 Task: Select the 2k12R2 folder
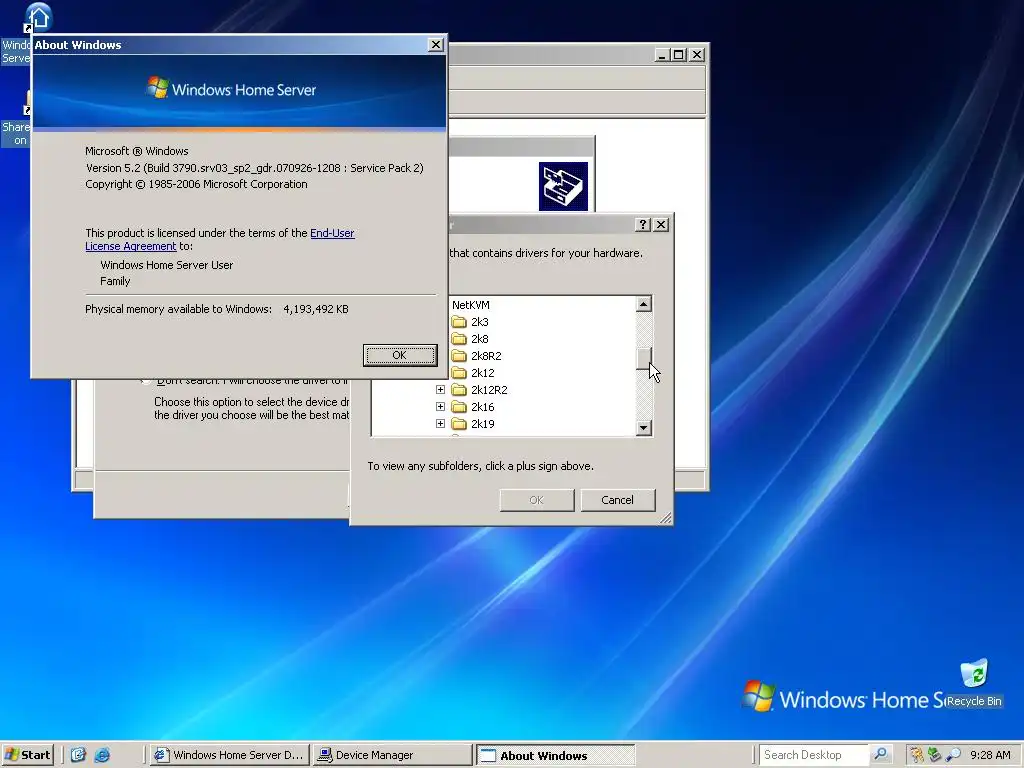[x=488, y=390]
